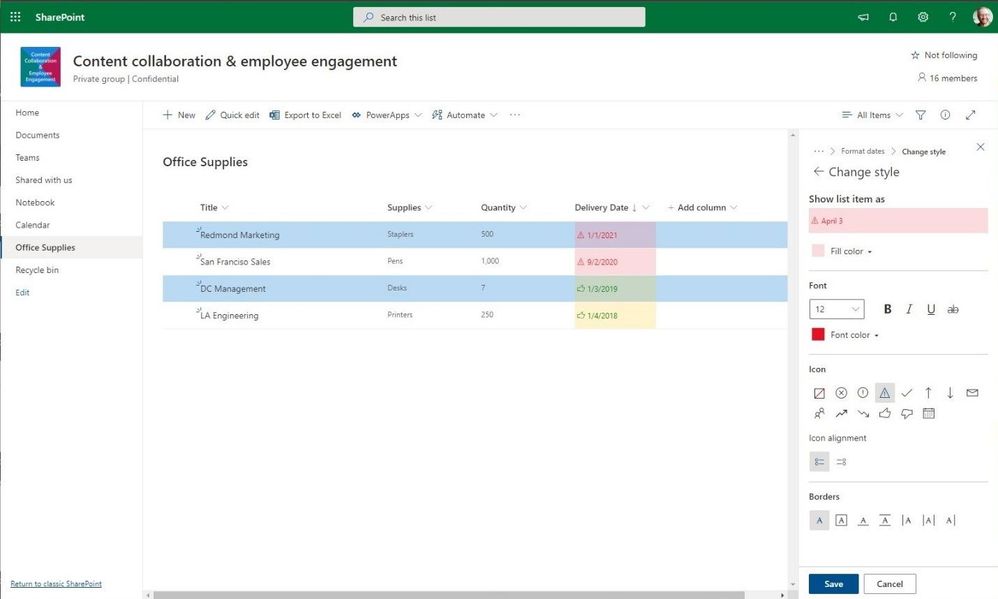Toggle strikethrough font style
This screenshot has height=599, width=998.
[x=952, y=309]
